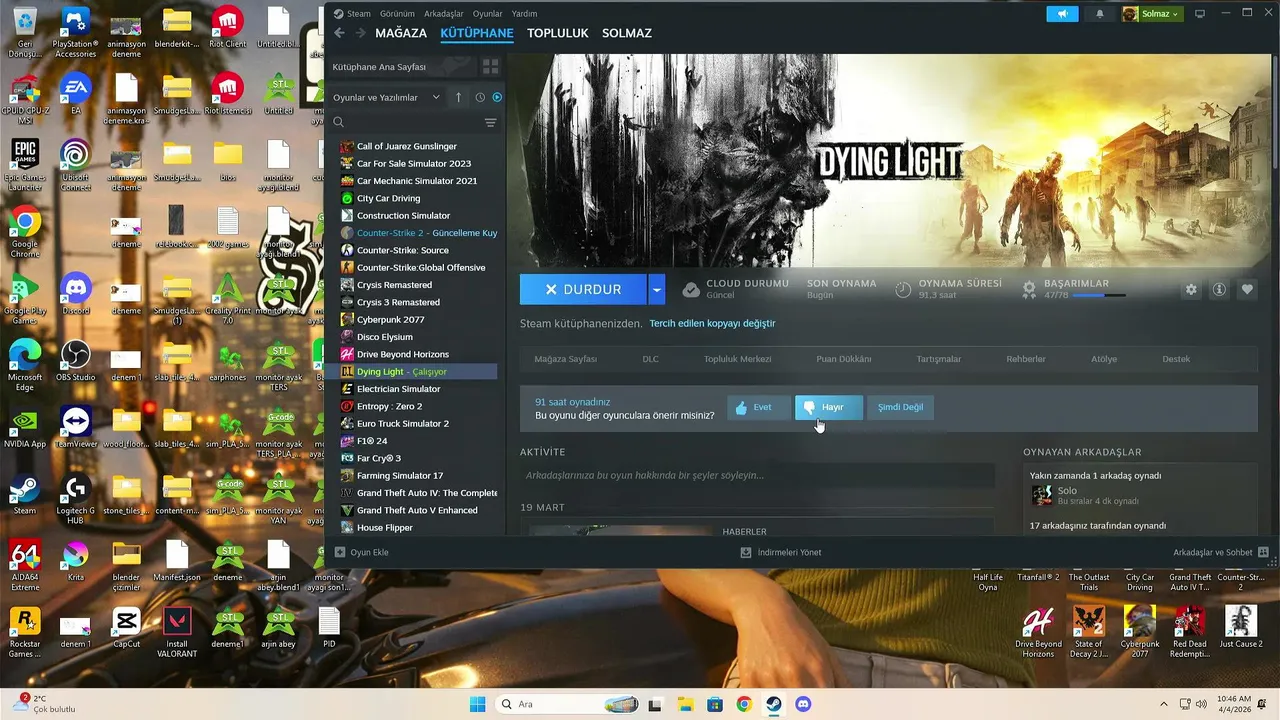Click the library search field
Image resolution: width=1280 pixels, height=720 pixels.
(405, 122)
